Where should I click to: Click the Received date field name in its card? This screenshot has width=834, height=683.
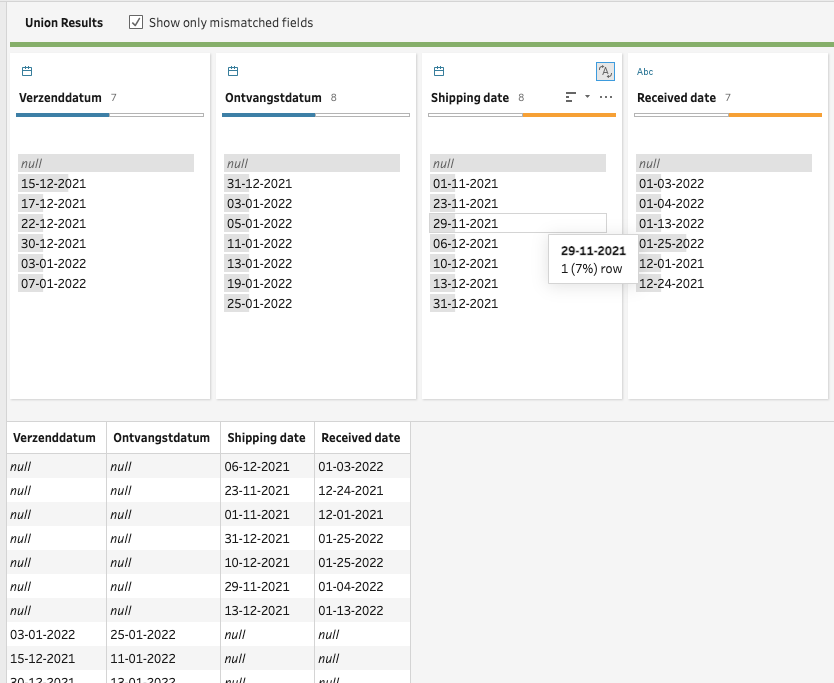[676, 98]
